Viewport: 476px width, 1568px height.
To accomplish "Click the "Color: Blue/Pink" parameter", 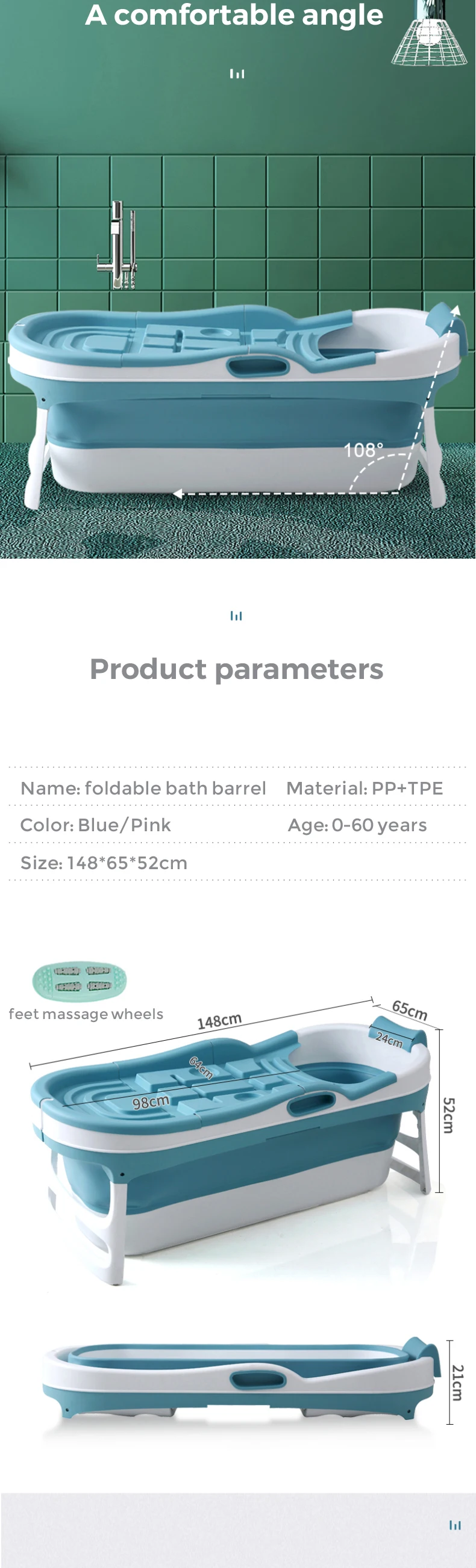I will tap(96, 825).
